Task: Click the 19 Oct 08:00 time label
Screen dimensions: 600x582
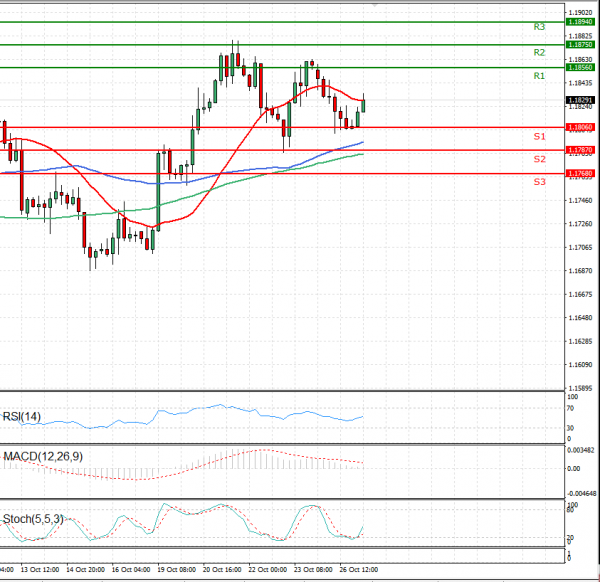Action: pos(176,569)
